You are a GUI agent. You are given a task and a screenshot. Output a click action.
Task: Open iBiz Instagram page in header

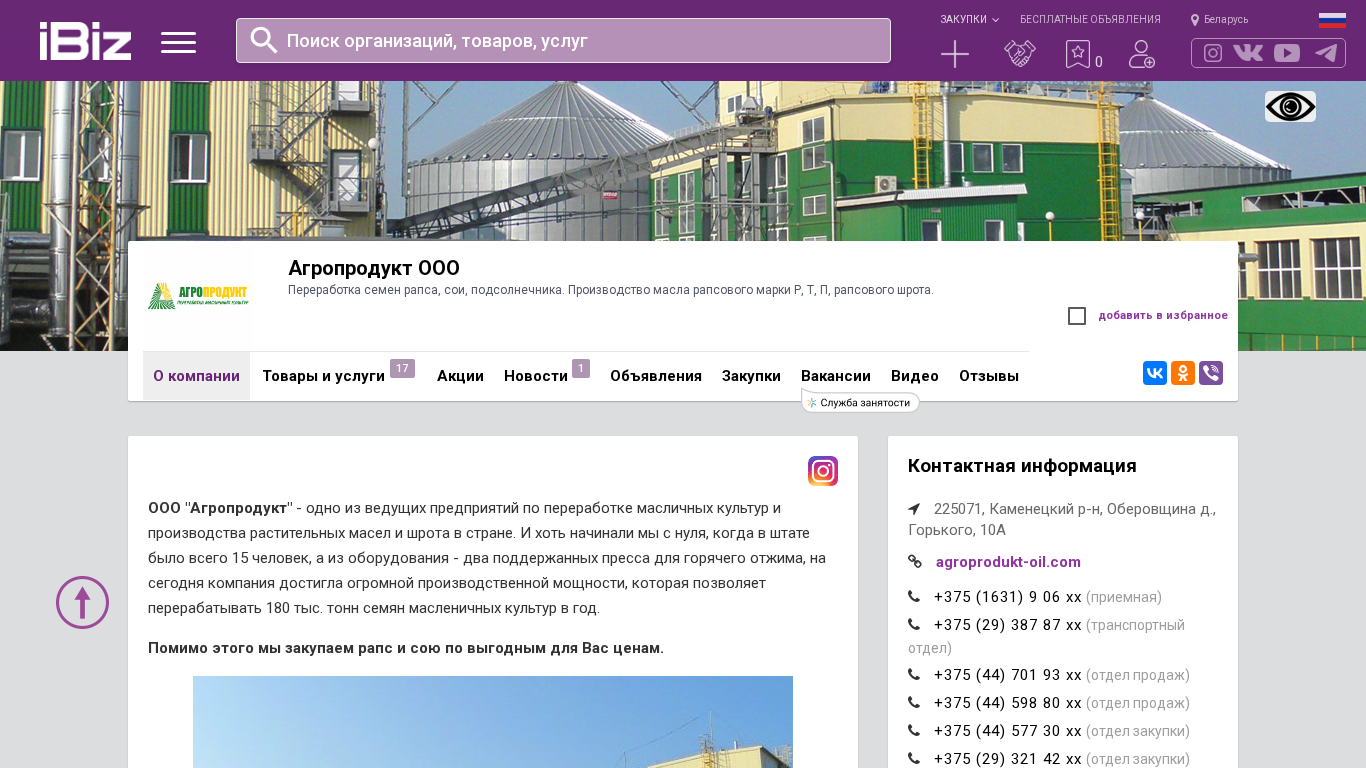tap(1213, 53)
